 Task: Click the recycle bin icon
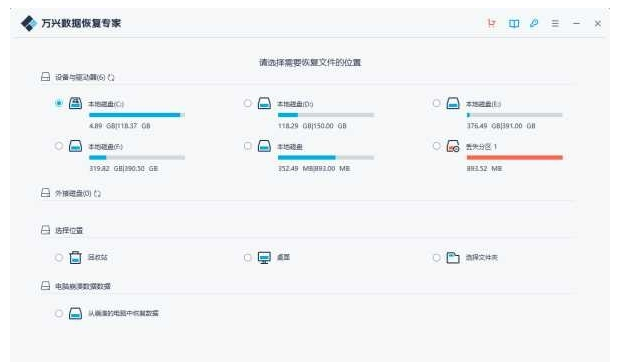pyautogui.click(x=75, y=258)
